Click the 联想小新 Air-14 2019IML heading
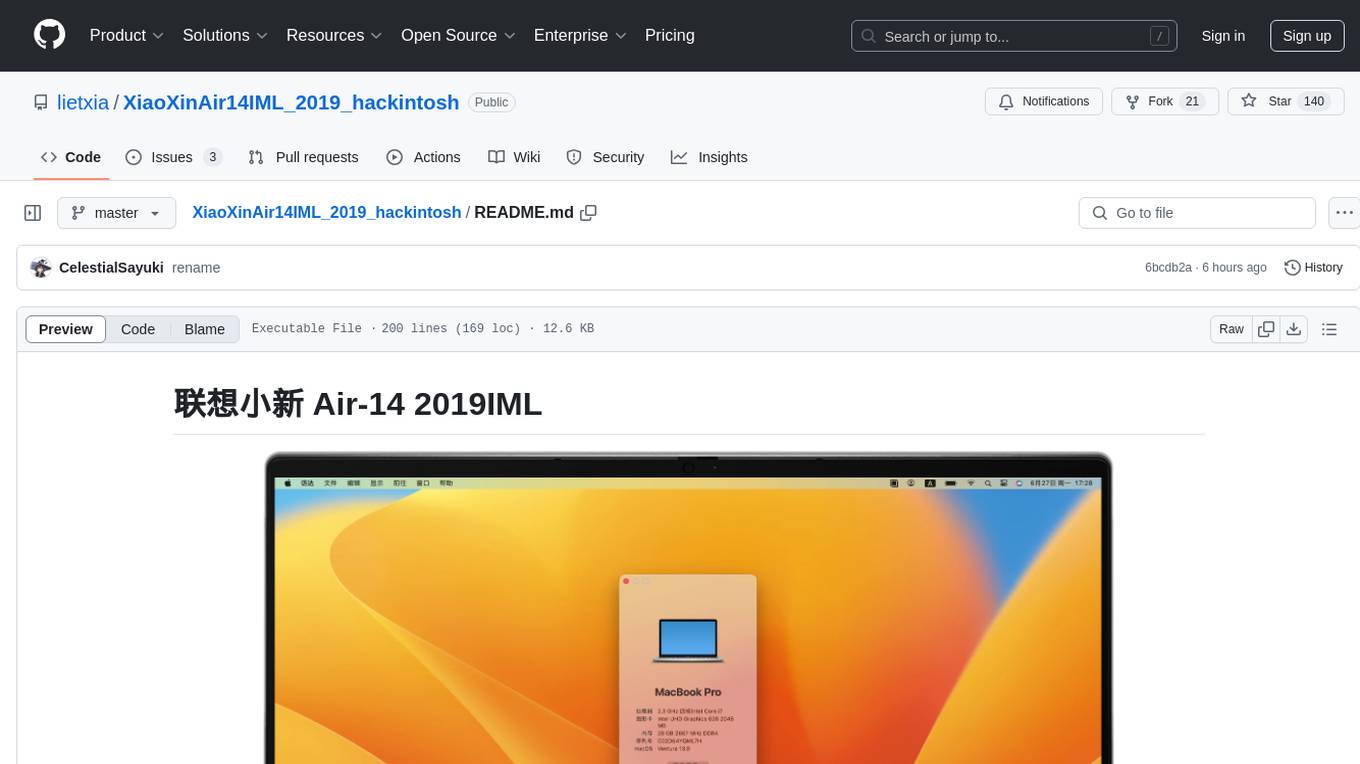This screenshot has width=1360, height=764. click(x=358, y=403)
